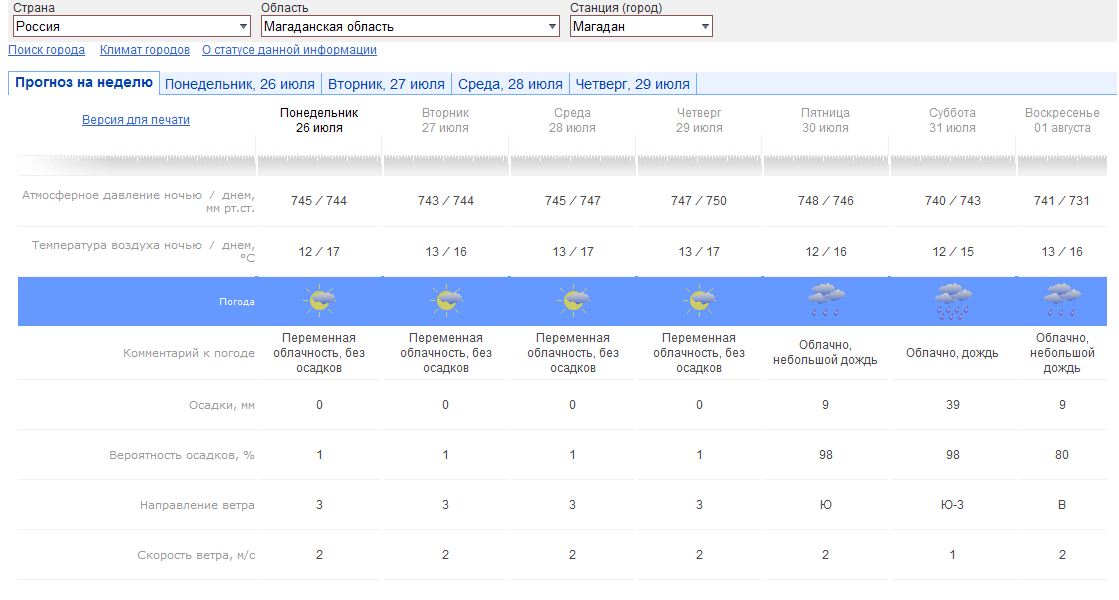Switch to Вторник, 27 июля tab
Image resolution: width=1119 pixels, height=600 pixels.
pyautogui.click(x=386, y=84)
